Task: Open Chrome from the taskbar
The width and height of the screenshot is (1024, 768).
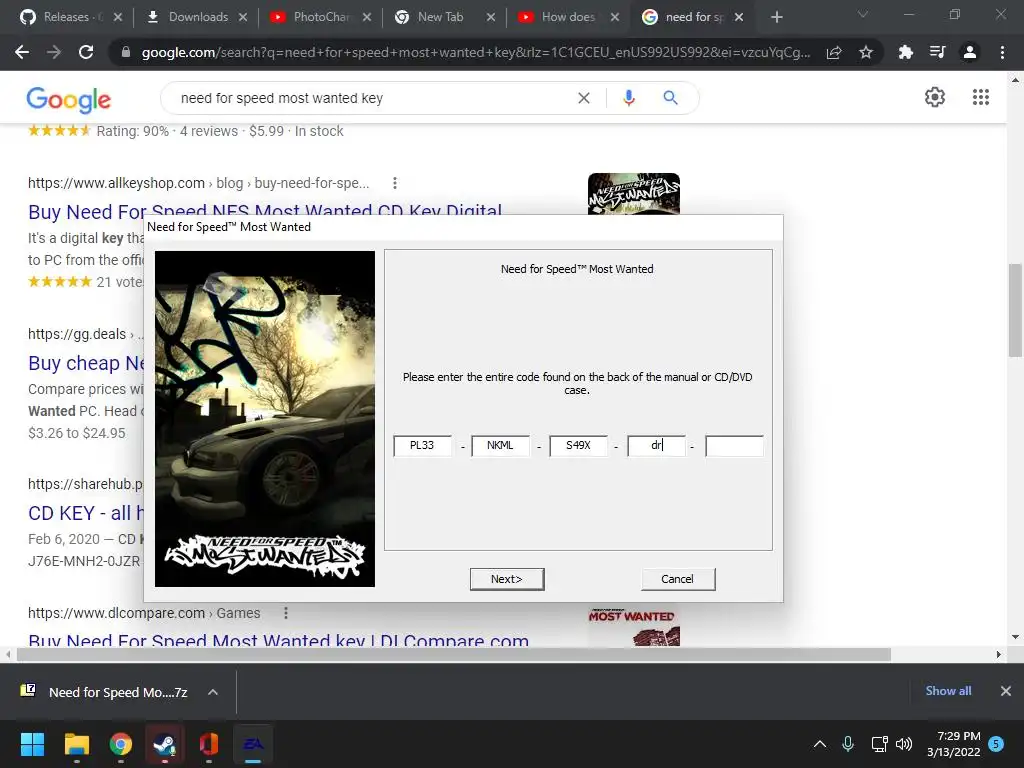Action: pos(121,744)
